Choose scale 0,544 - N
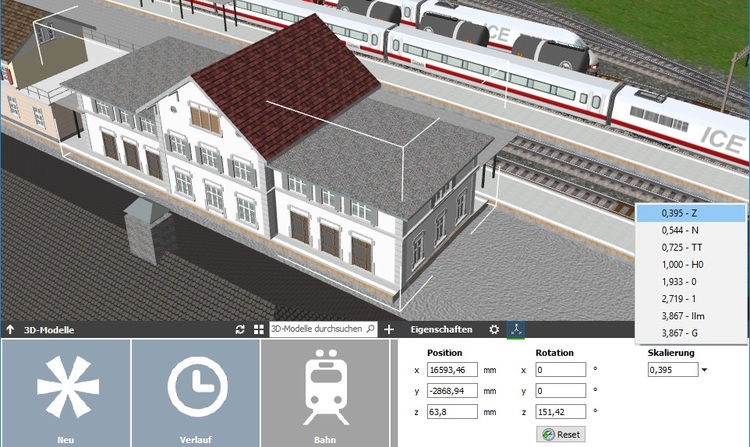The height and width of the screenshot is (447, 750). point(691,230)
